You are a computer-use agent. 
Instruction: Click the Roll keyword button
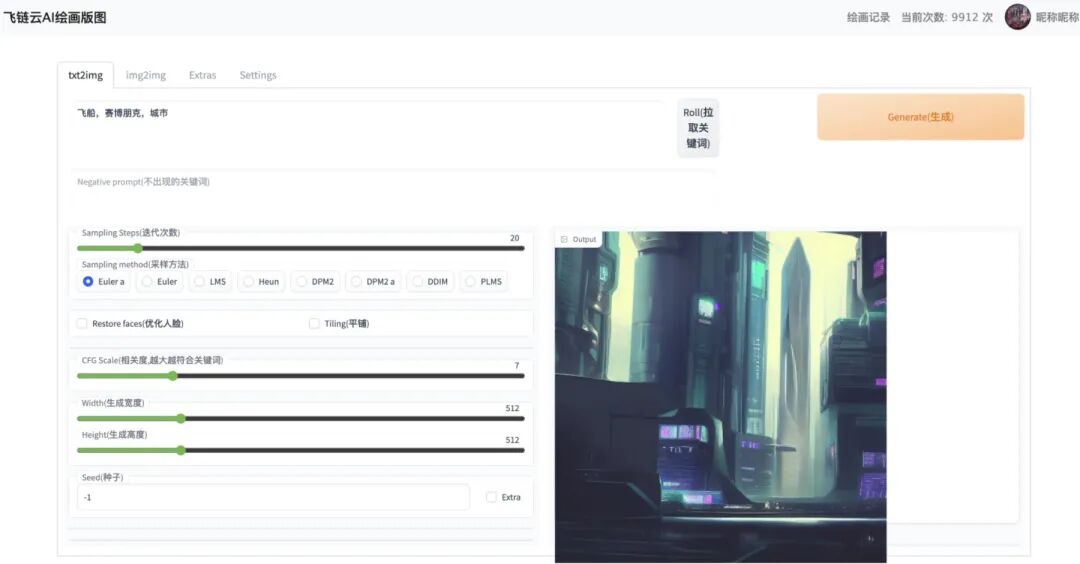coord(698,128)
